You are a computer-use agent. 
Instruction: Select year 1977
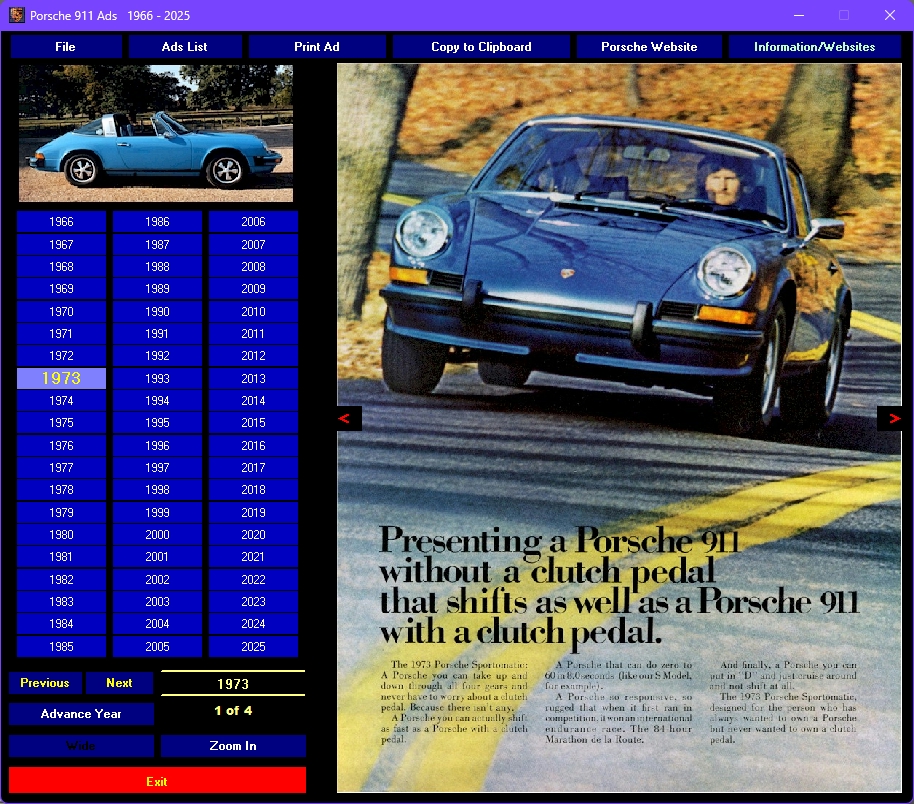[x=61, y=468]
